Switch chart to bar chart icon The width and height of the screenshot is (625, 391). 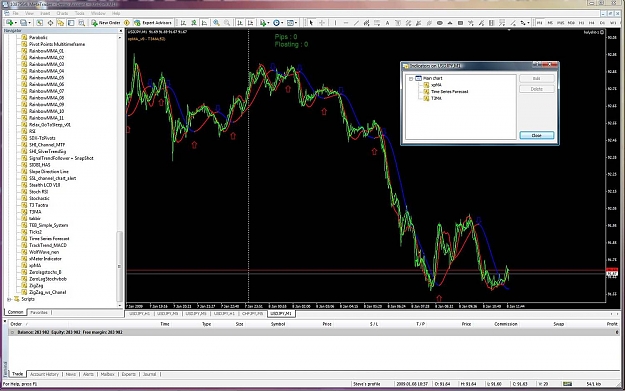[x=183, y=23]
